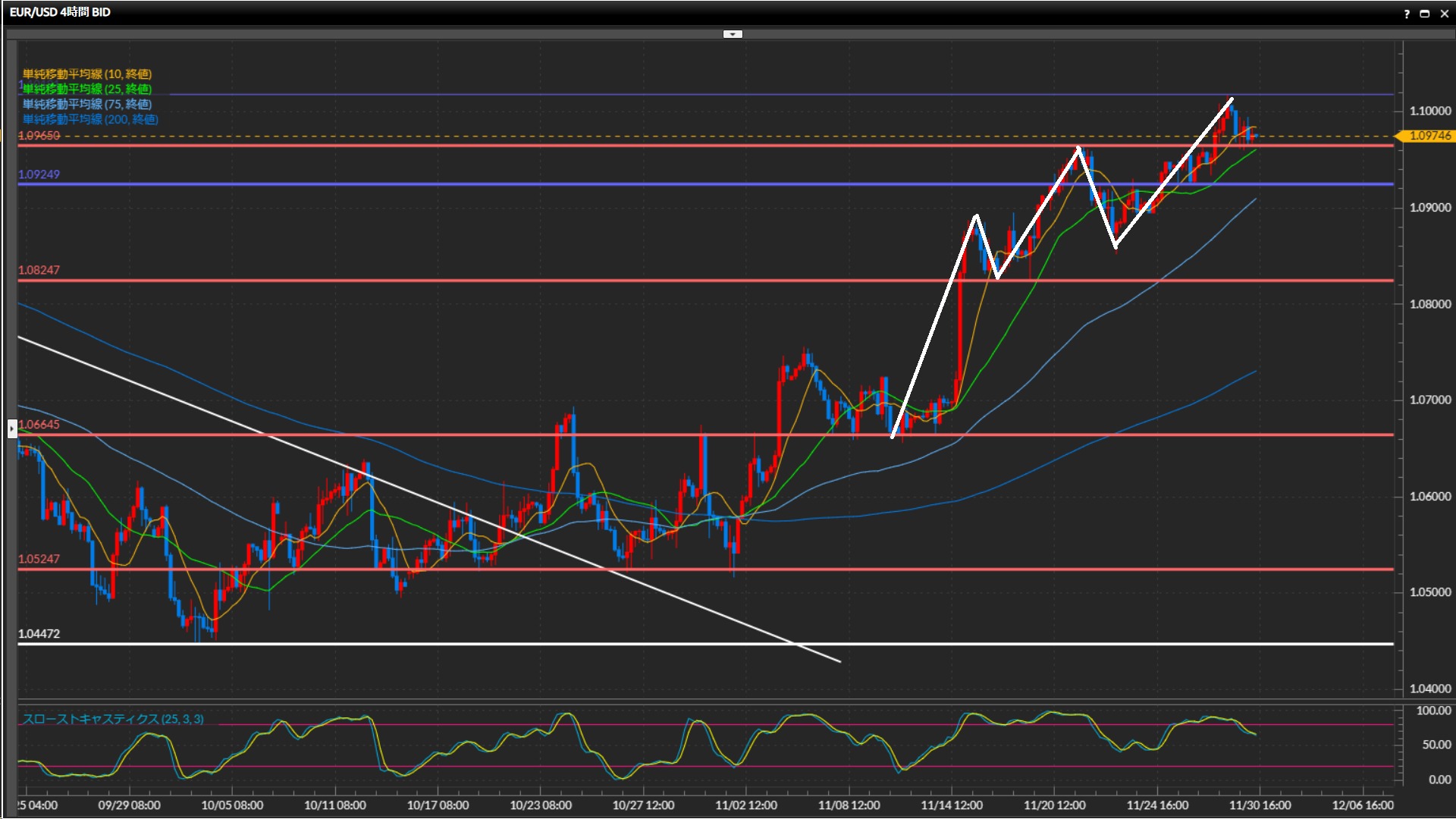Screen dimensions: 1456x819
Task: Select the white 1.04472 support line label
Action: click(39, 634)
